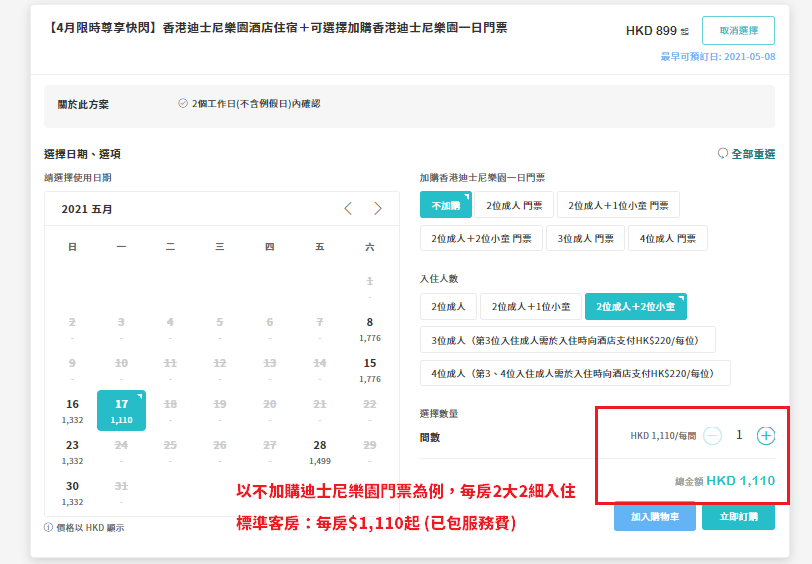Select 3位成人 門票 option

coord(586,238)
